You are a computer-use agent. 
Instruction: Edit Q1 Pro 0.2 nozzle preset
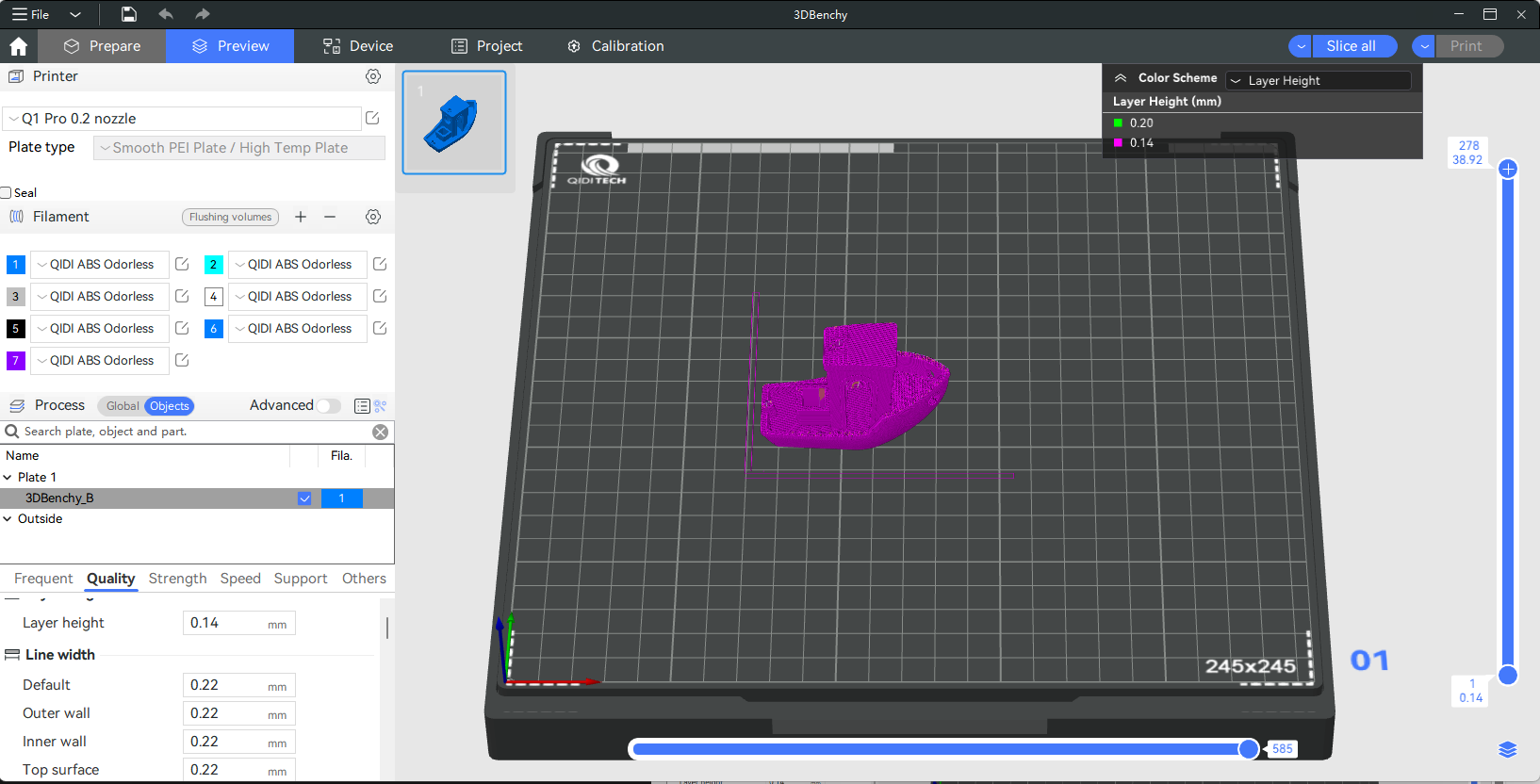point(372,118)
